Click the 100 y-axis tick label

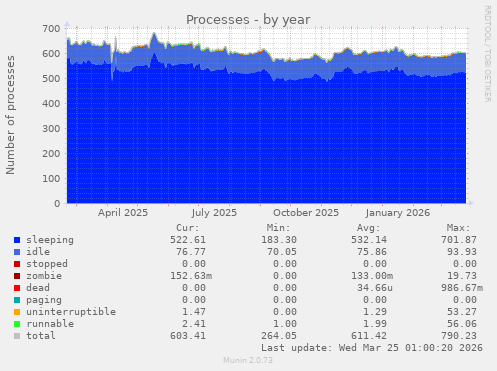pos(51,179)
